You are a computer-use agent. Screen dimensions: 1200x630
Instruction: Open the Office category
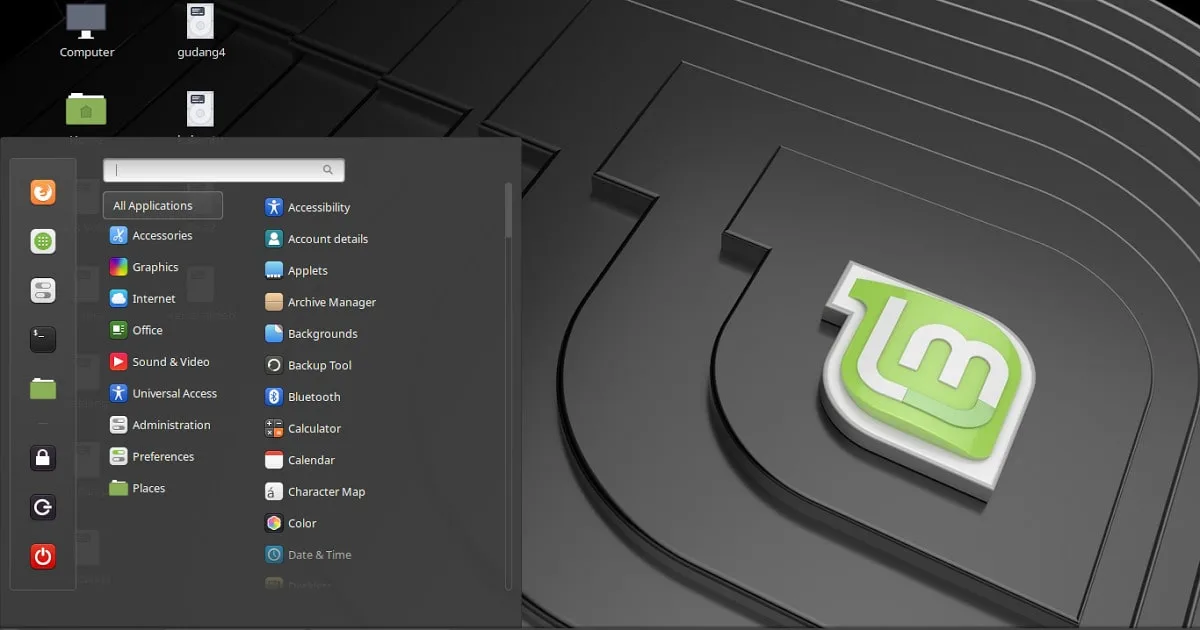(163, 330)
